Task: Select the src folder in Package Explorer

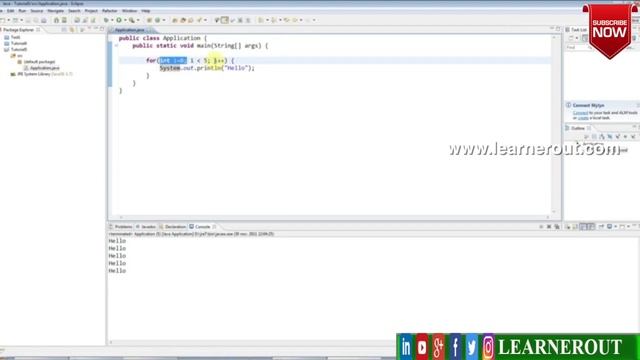Action: (17, 56)
